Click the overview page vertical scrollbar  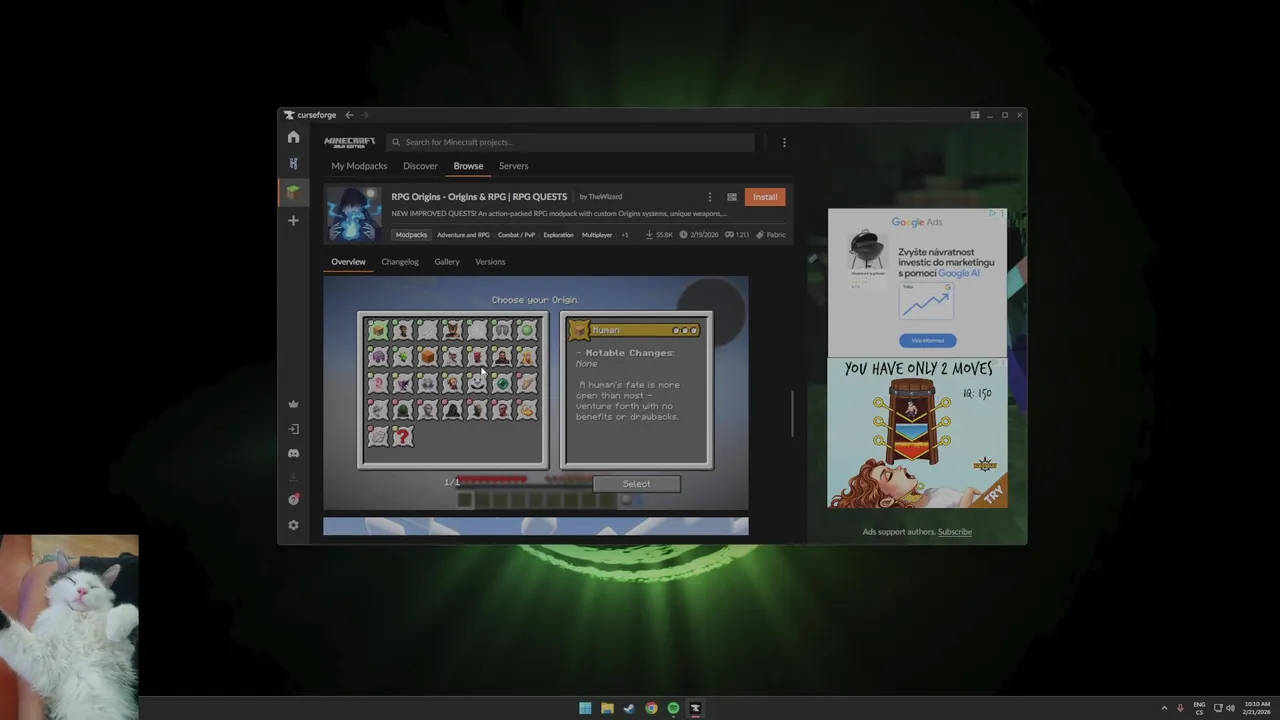coord(793,413)
